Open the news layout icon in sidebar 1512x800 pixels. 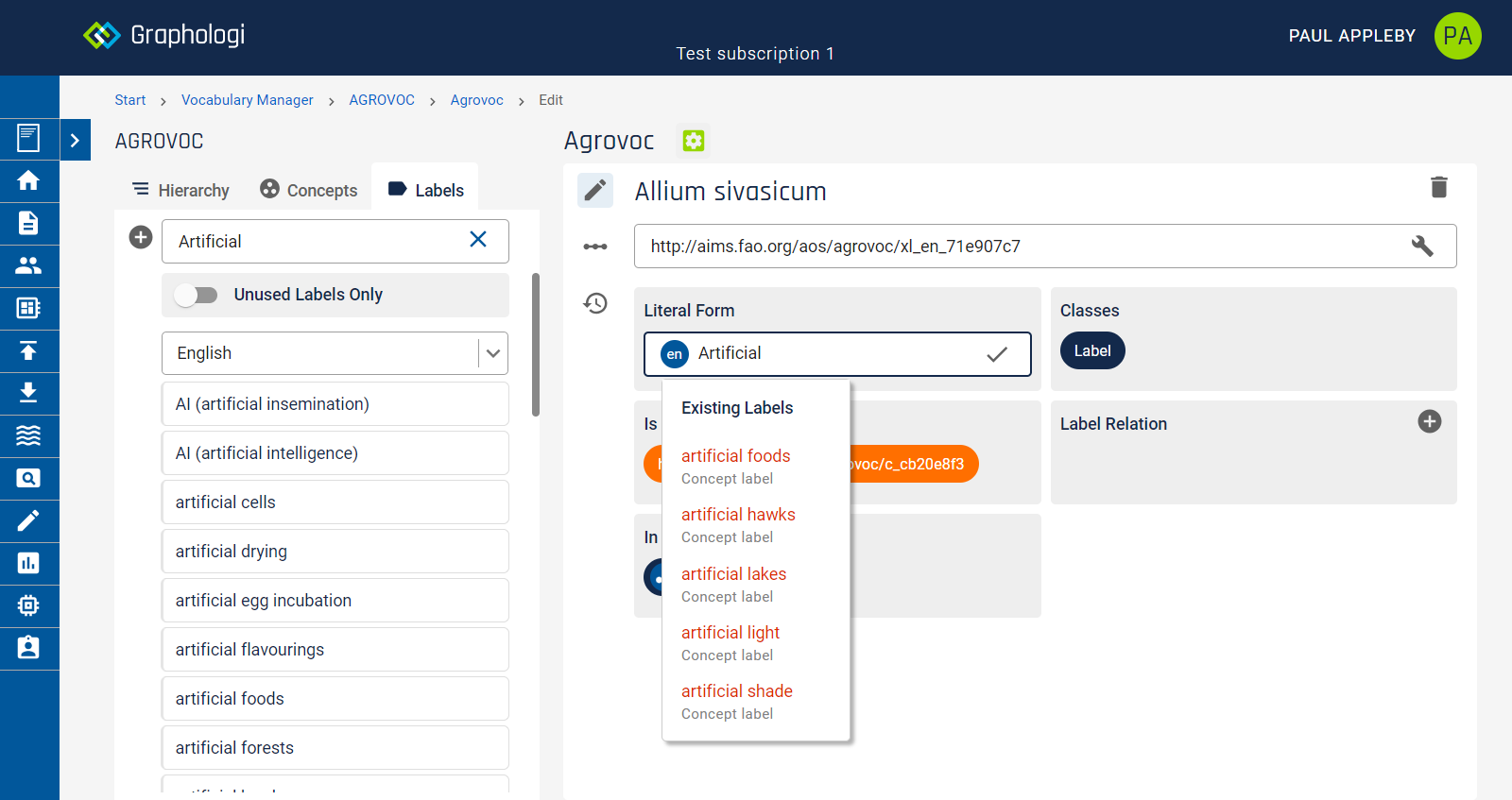click(x=28, y=308)
